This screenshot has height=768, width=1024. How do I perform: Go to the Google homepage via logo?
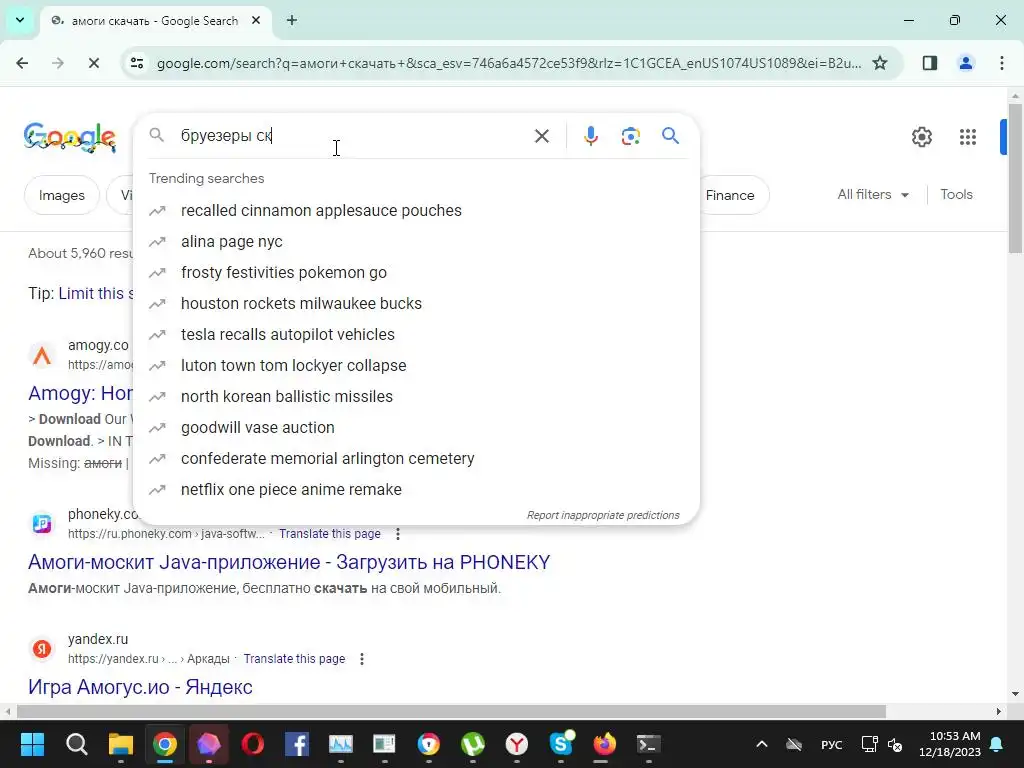coord(70,137)
